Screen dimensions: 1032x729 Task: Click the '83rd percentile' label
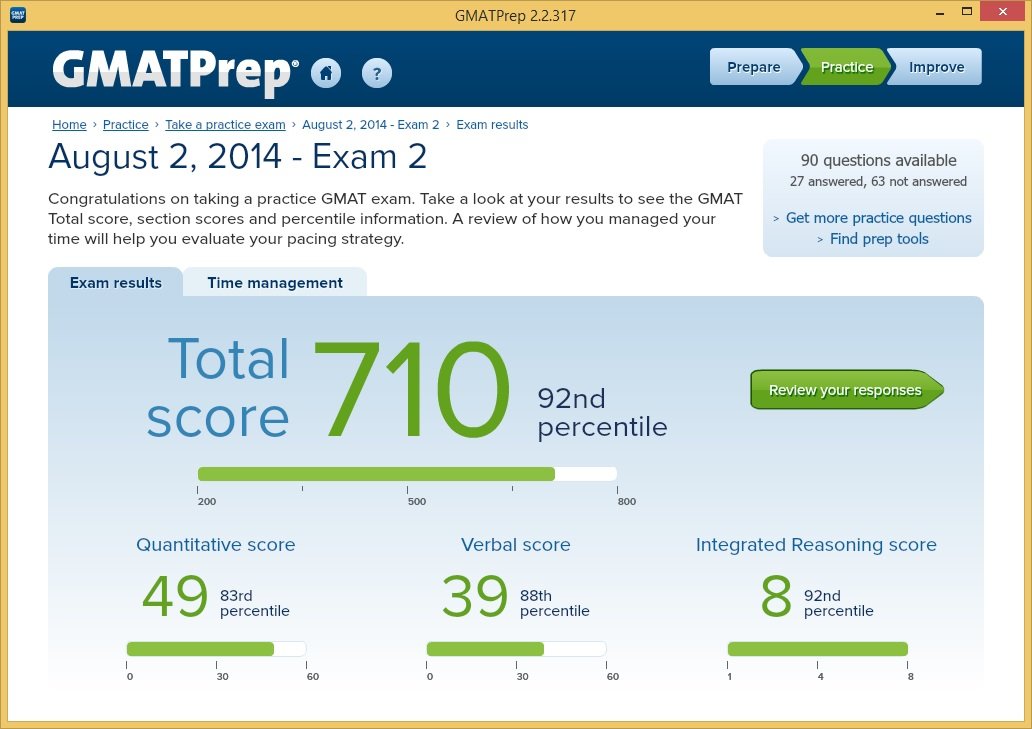point(255,603)
